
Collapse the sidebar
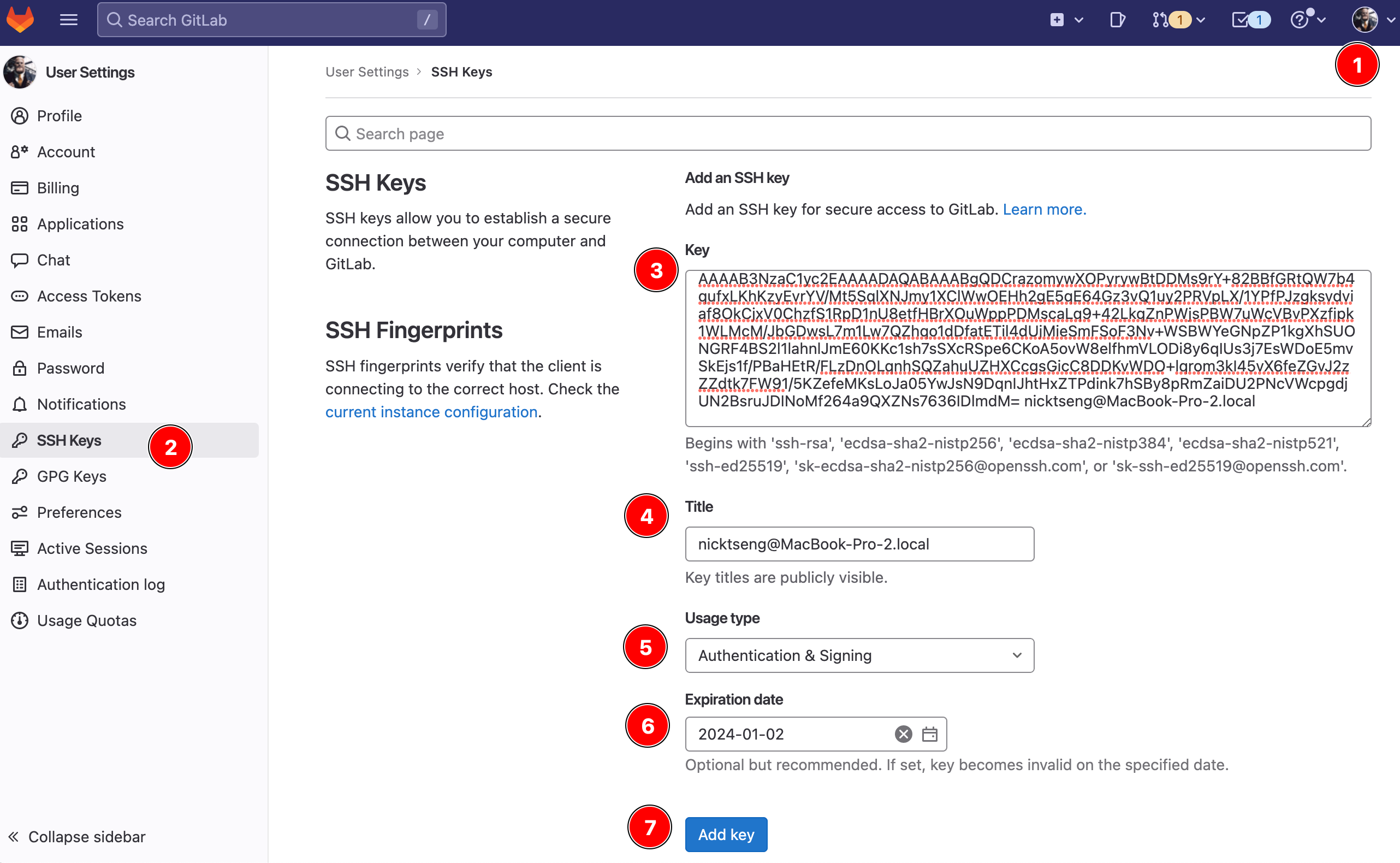[77, 836]
